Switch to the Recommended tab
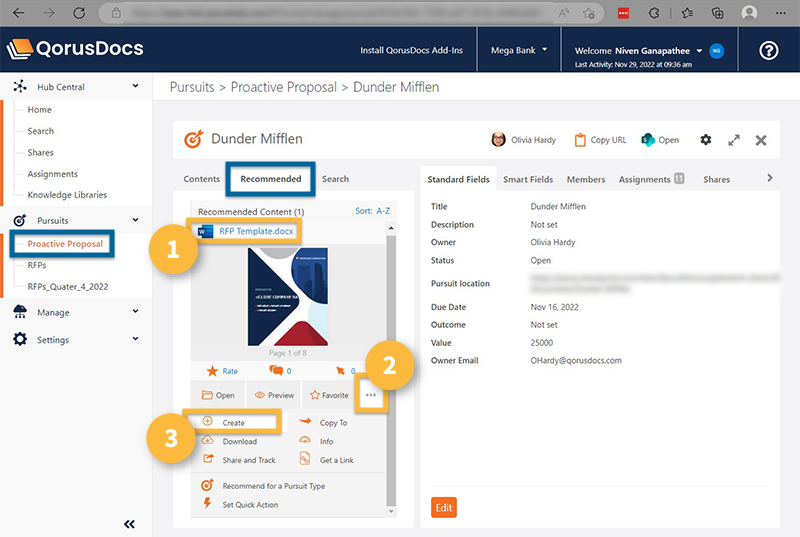This screenshot has height=537, width=800. [x=271, y=179]
